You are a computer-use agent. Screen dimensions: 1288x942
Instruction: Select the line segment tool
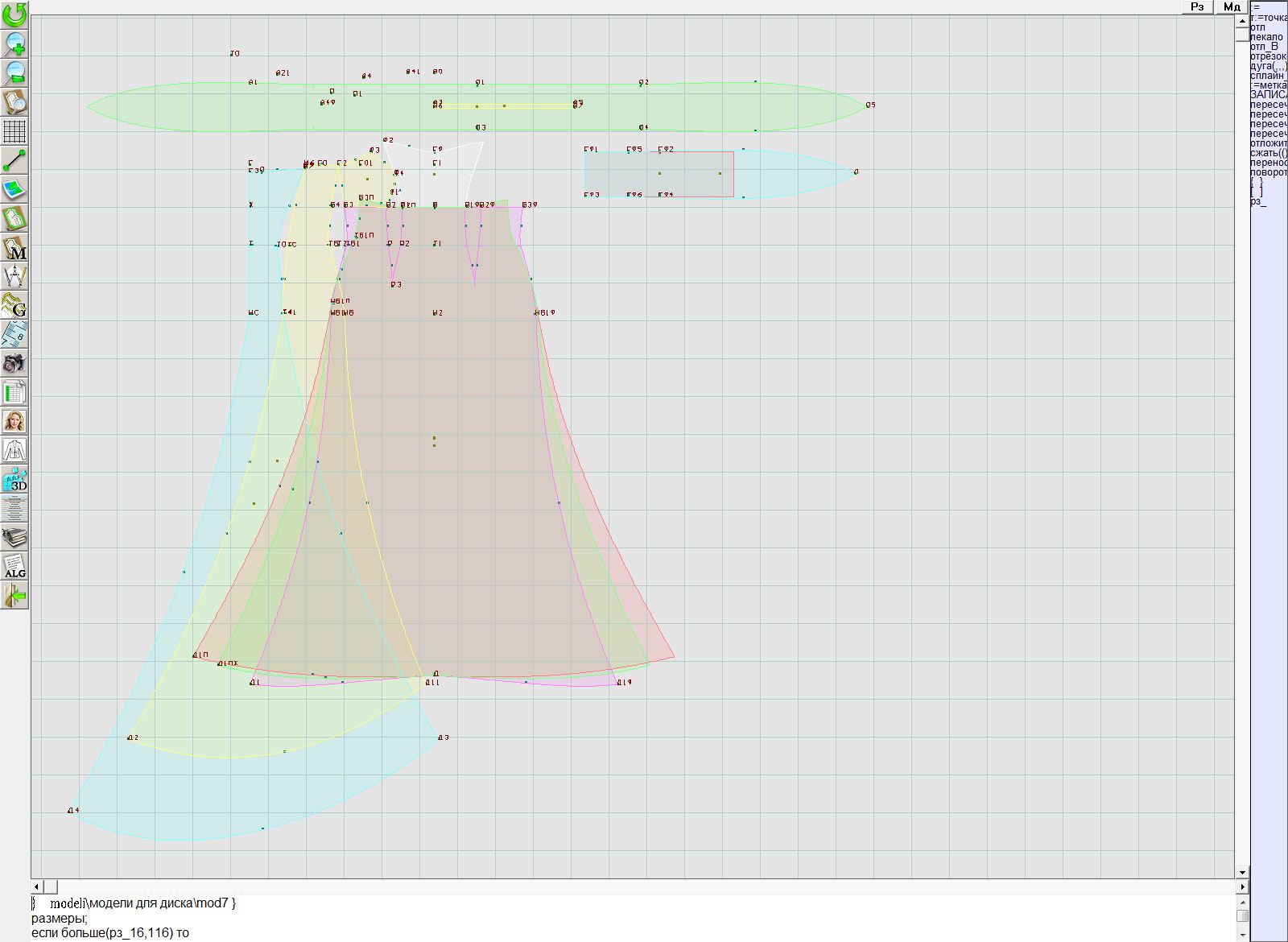pos(14,160)
